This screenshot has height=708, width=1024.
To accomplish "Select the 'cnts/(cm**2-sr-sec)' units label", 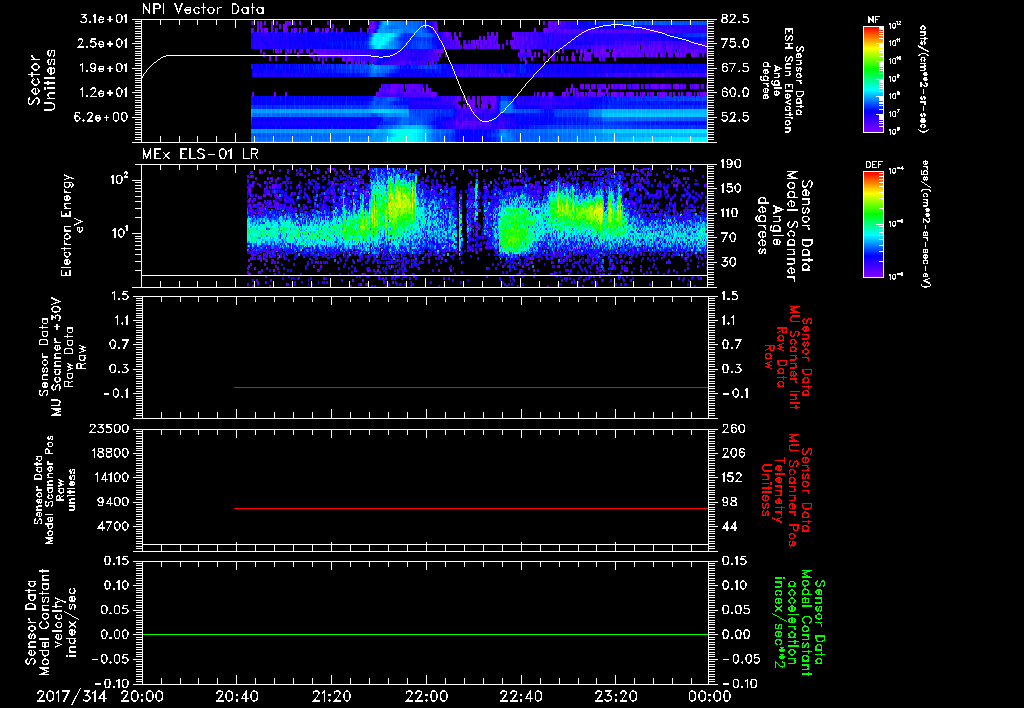I will [923, 79].
